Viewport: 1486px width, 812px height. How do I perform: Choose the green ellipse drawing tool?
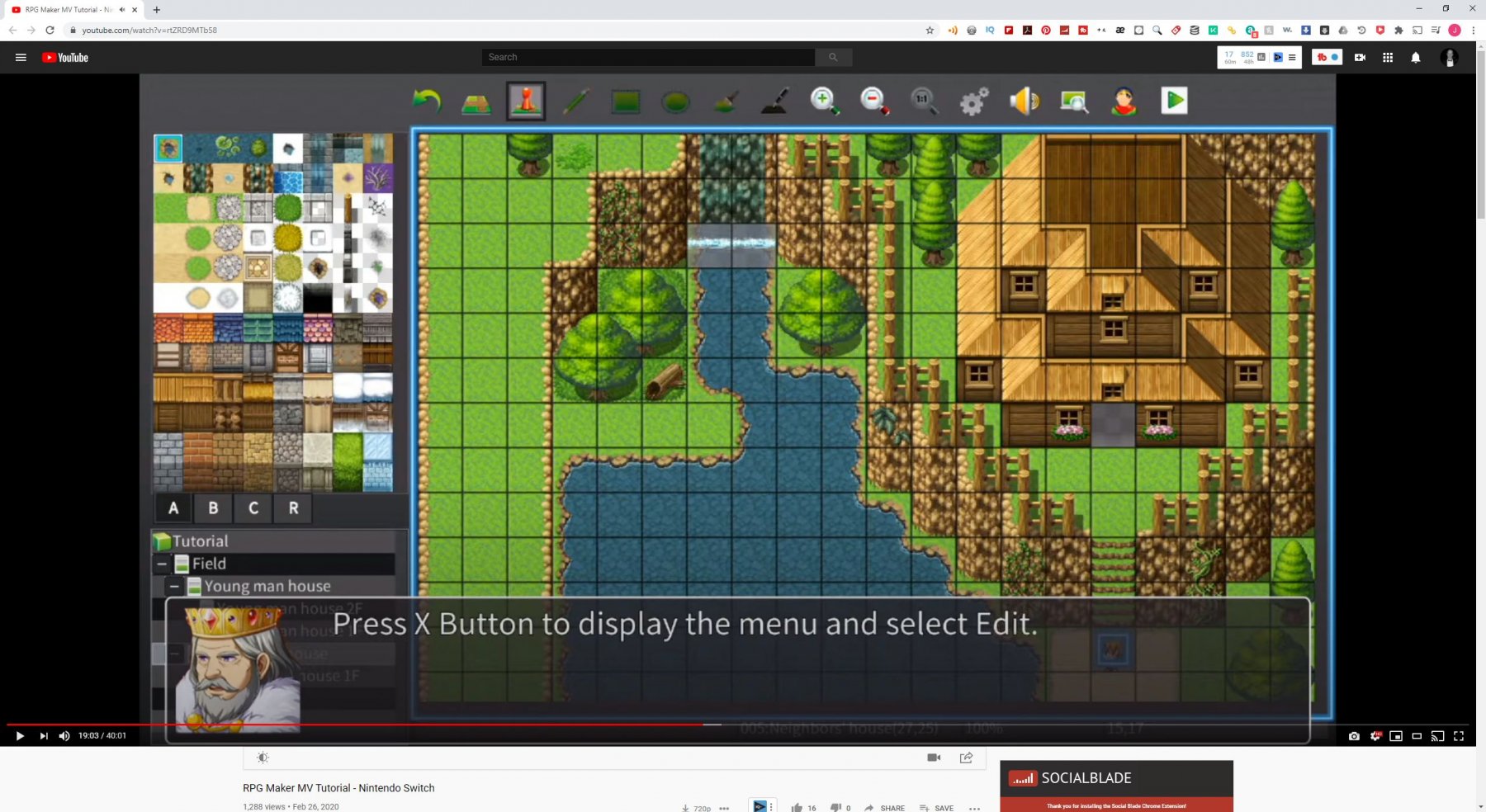676,101
